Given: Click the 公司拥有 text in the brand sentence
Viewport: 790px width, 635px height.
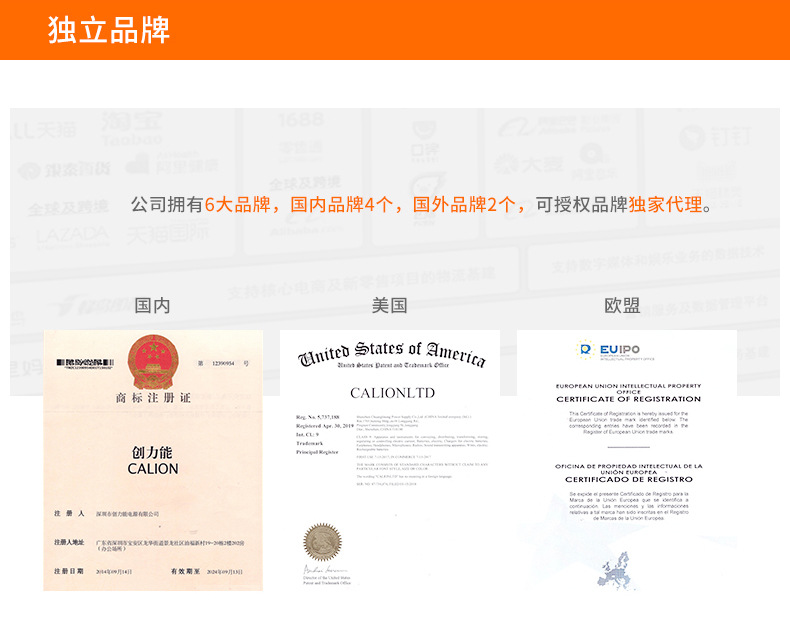Looking at the screenshot, I should click(167, 205).
